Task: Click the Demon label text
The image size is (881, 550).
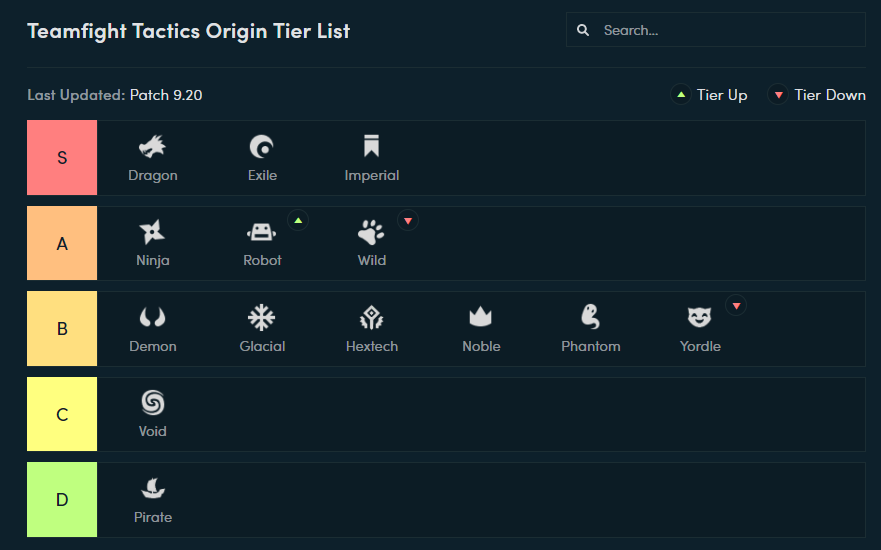Action: 153,347
